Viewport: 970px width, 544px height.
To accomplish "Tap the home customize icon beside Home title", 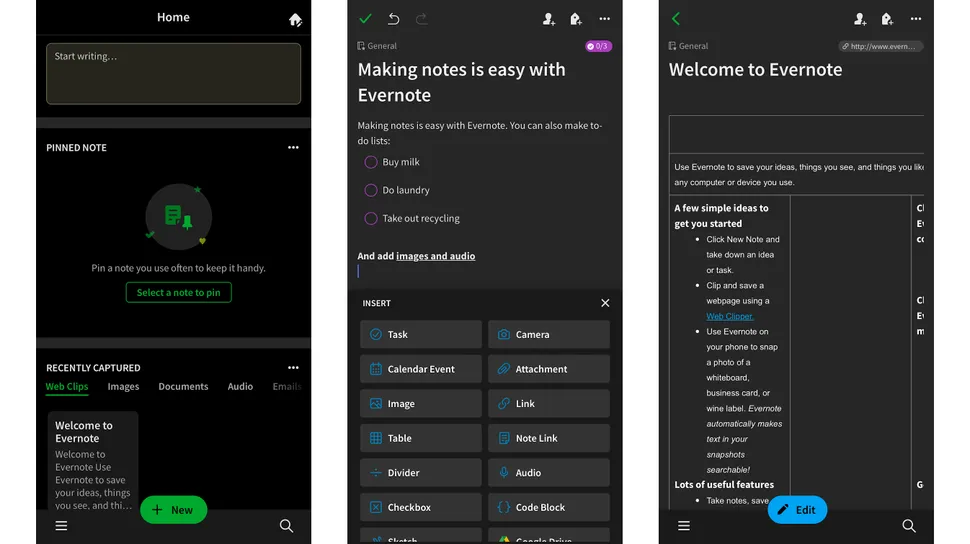I will tap(295, 19).
